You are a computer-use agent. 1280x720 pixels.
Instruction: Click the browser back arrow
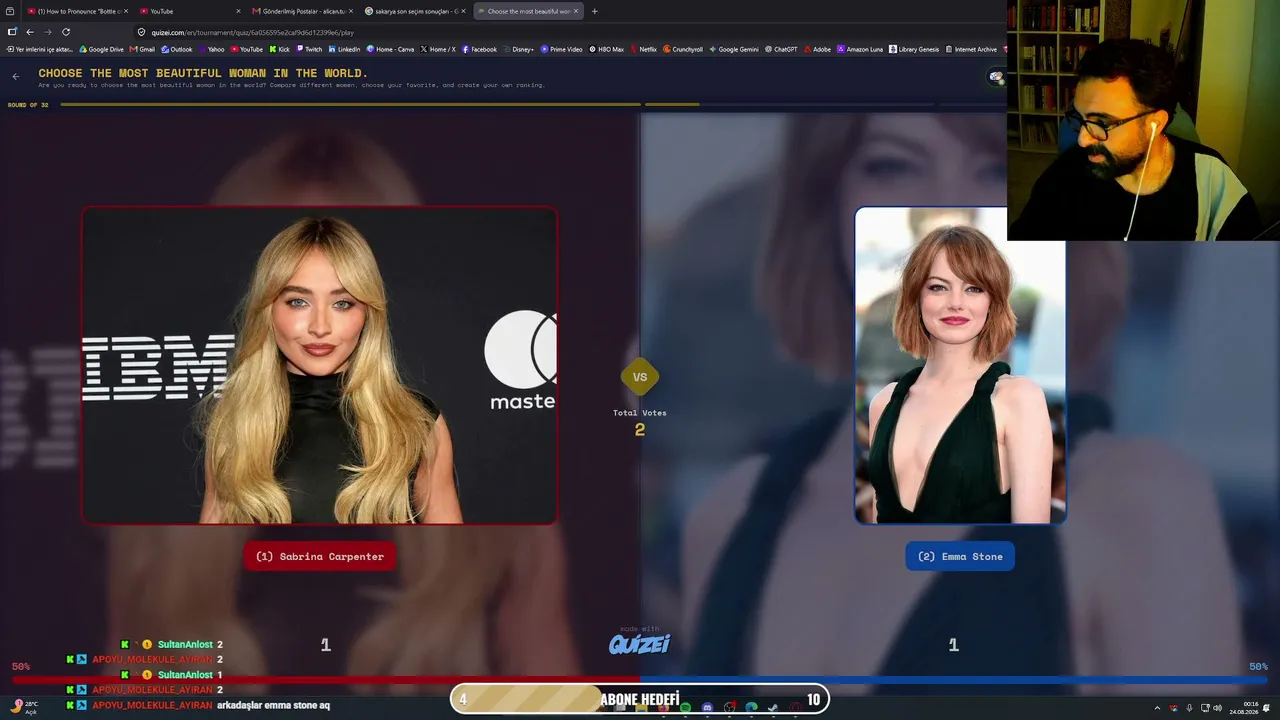click(x=30, y=32)
